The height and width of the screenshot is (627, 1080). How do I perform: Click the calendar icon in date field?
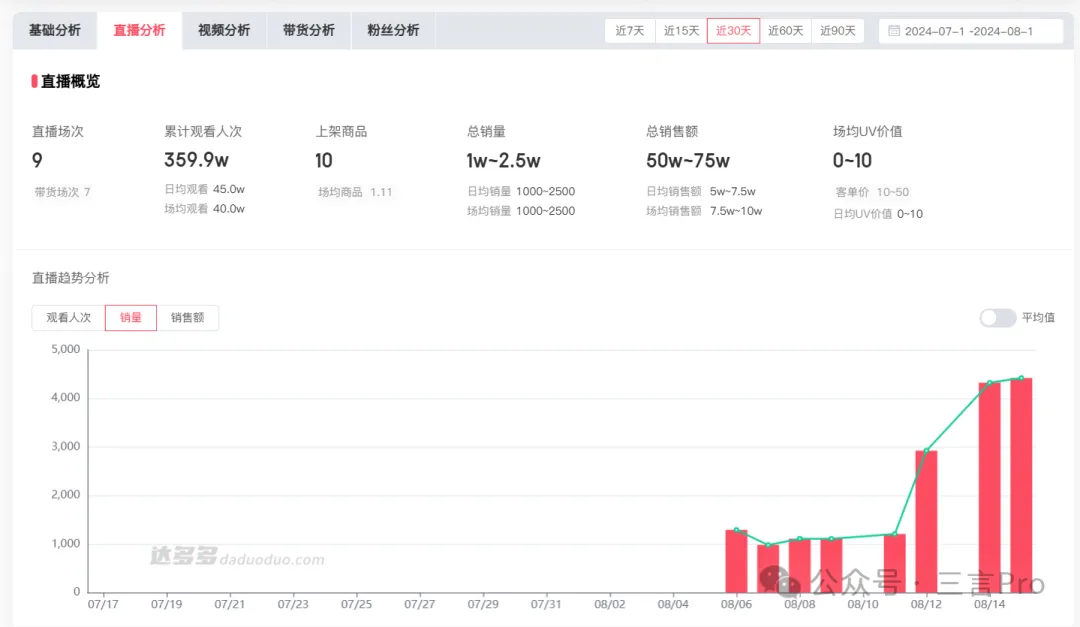(x=894, y=31)
